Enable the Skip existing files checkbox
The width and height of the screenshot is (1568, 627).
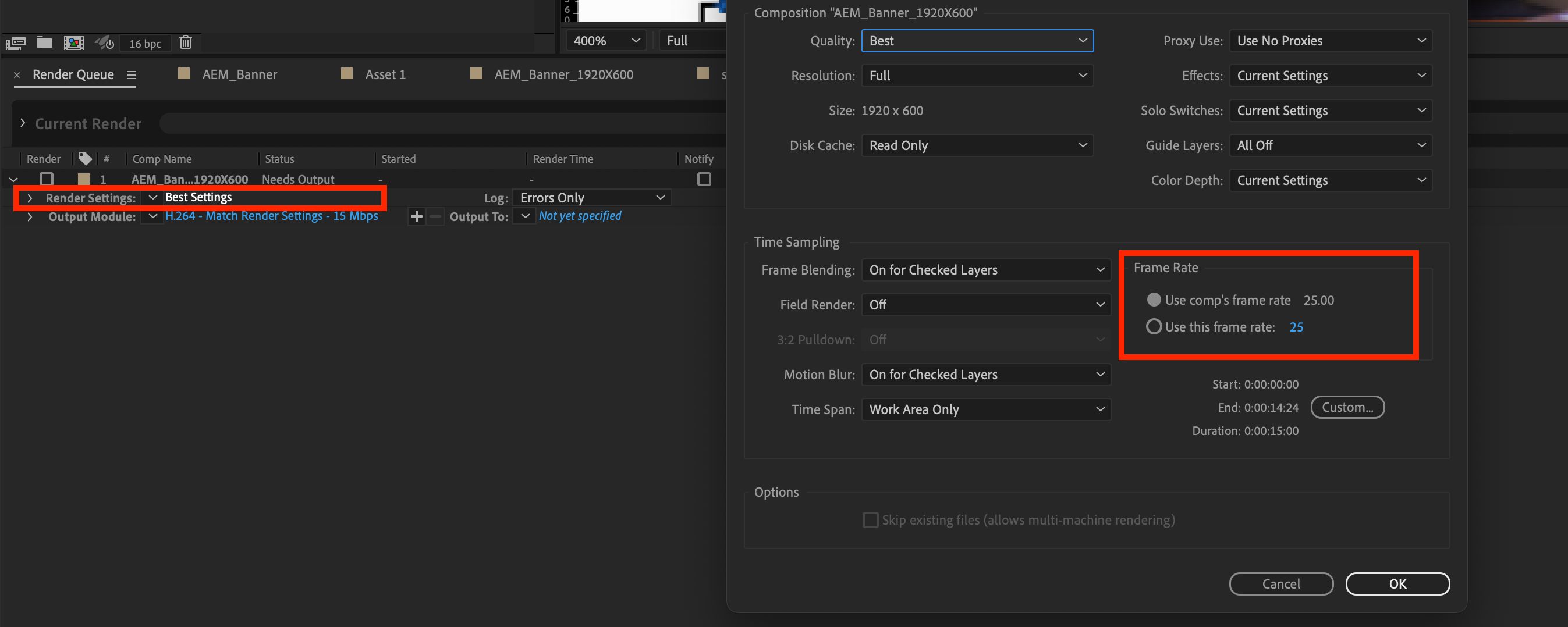click(x=871, y=520)
